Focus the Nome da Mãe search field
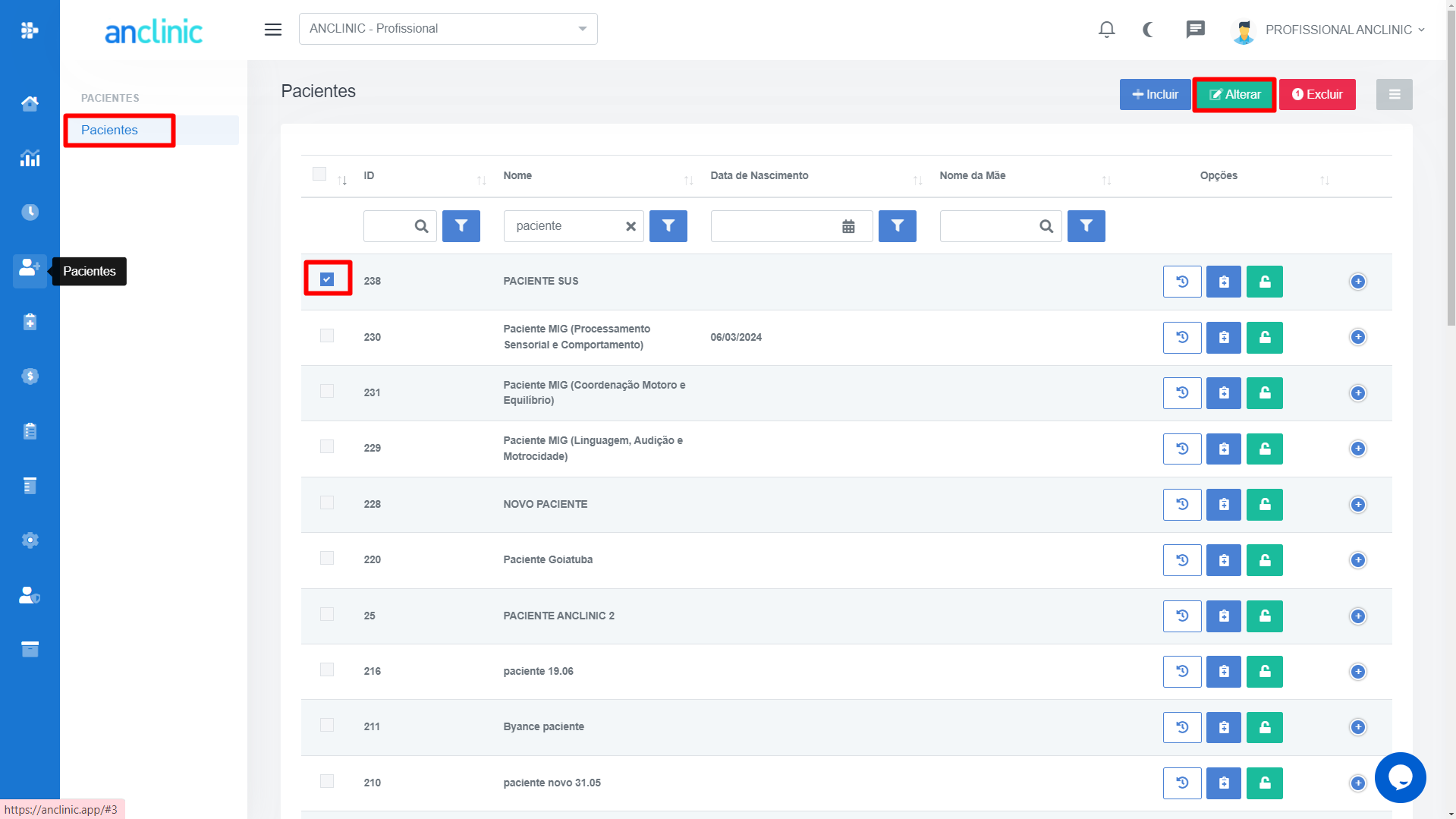This screenshot has width=1456, height=819. pyautogui.click(x=1000, y=226)
